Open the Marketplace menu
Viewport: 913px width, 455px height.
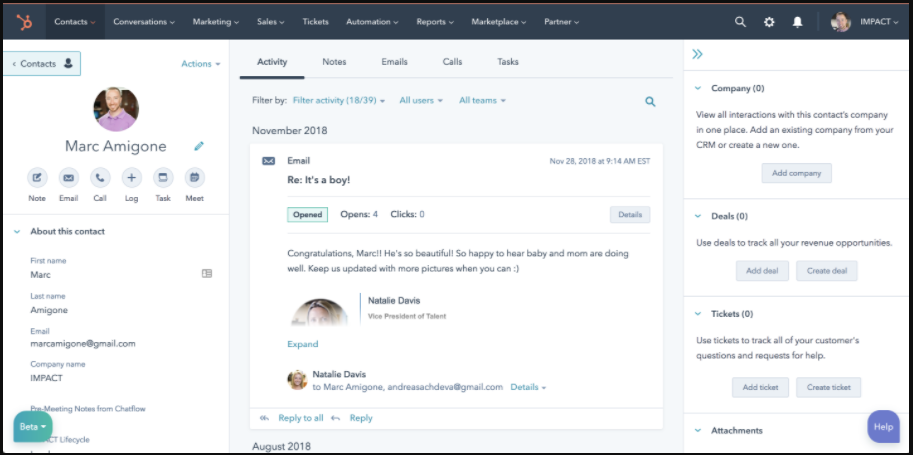pos(499,22)
